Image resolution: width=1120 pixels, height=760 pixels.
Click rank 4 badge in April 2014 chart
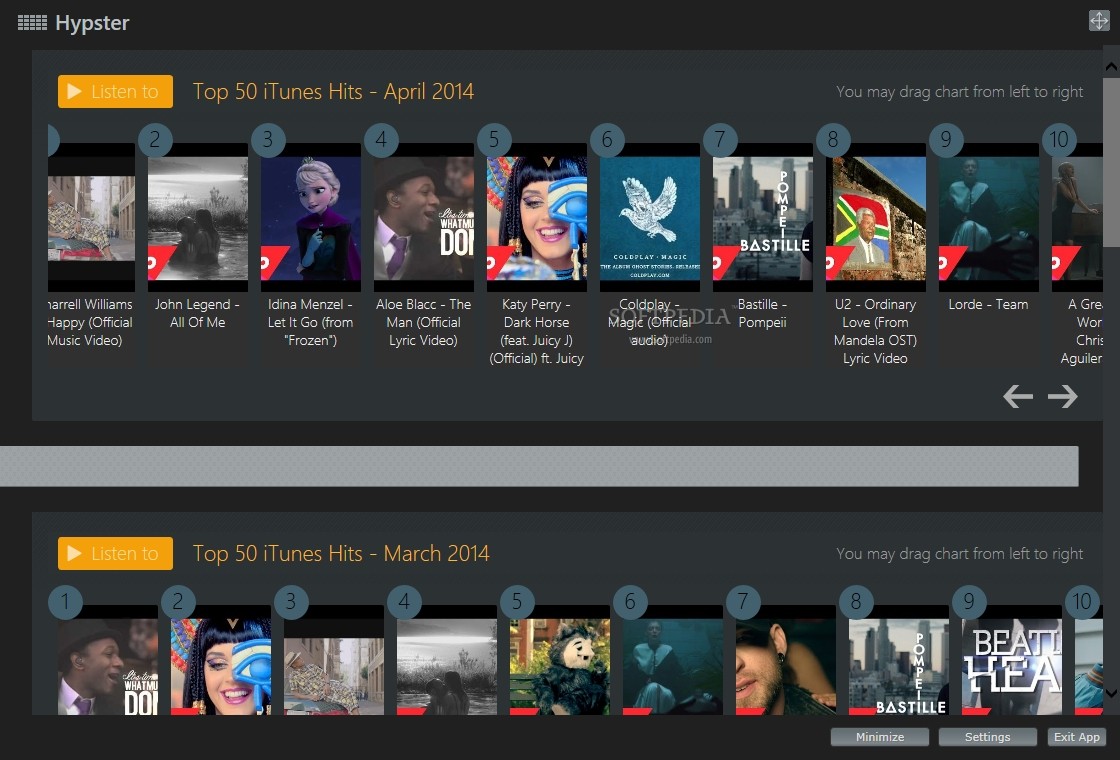point(381,139)
